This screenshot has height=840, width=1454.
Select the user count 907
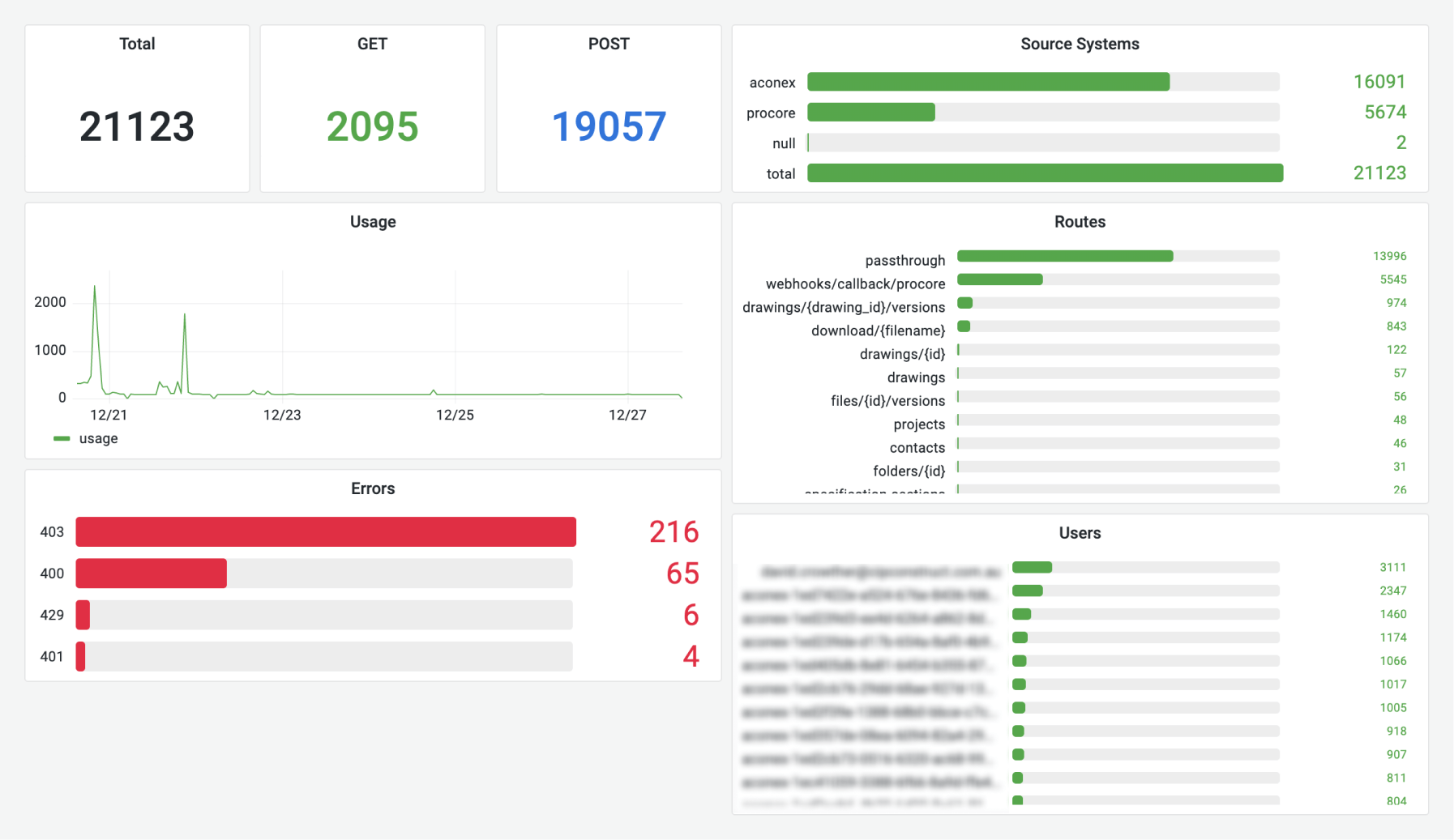tap(1396, 755)
